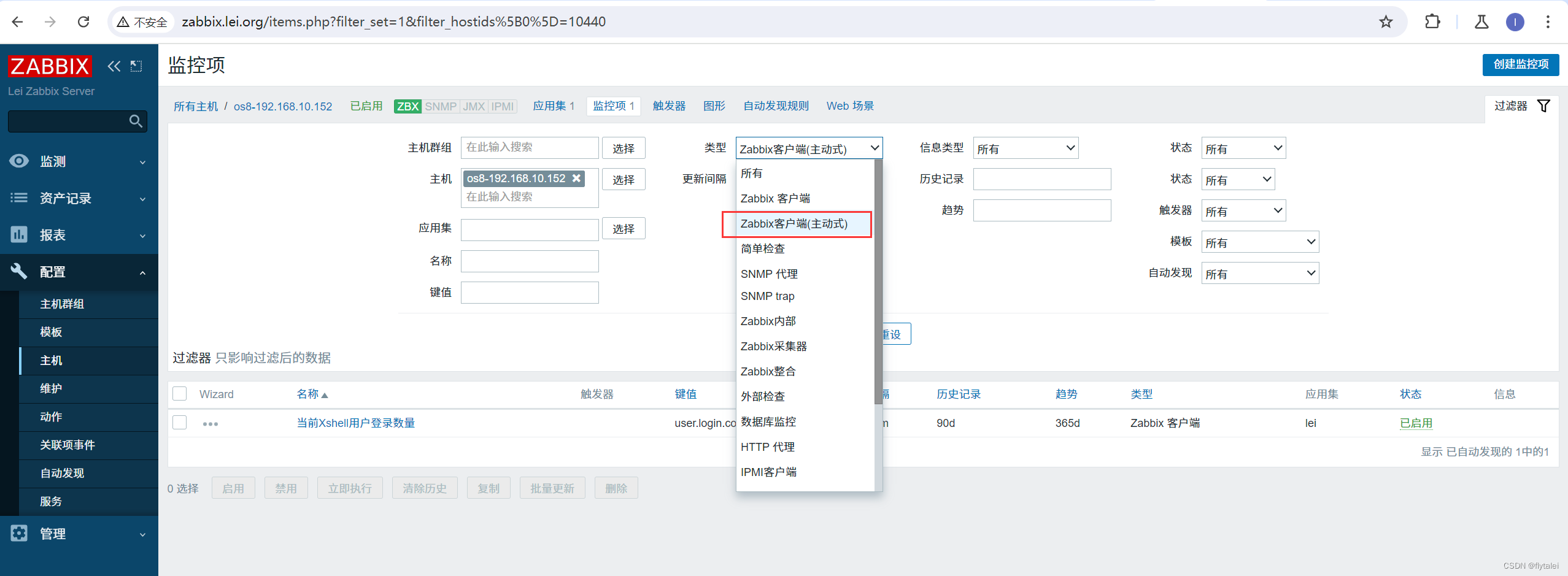Click the 创建监控项 button

[x=1520, y=64]
